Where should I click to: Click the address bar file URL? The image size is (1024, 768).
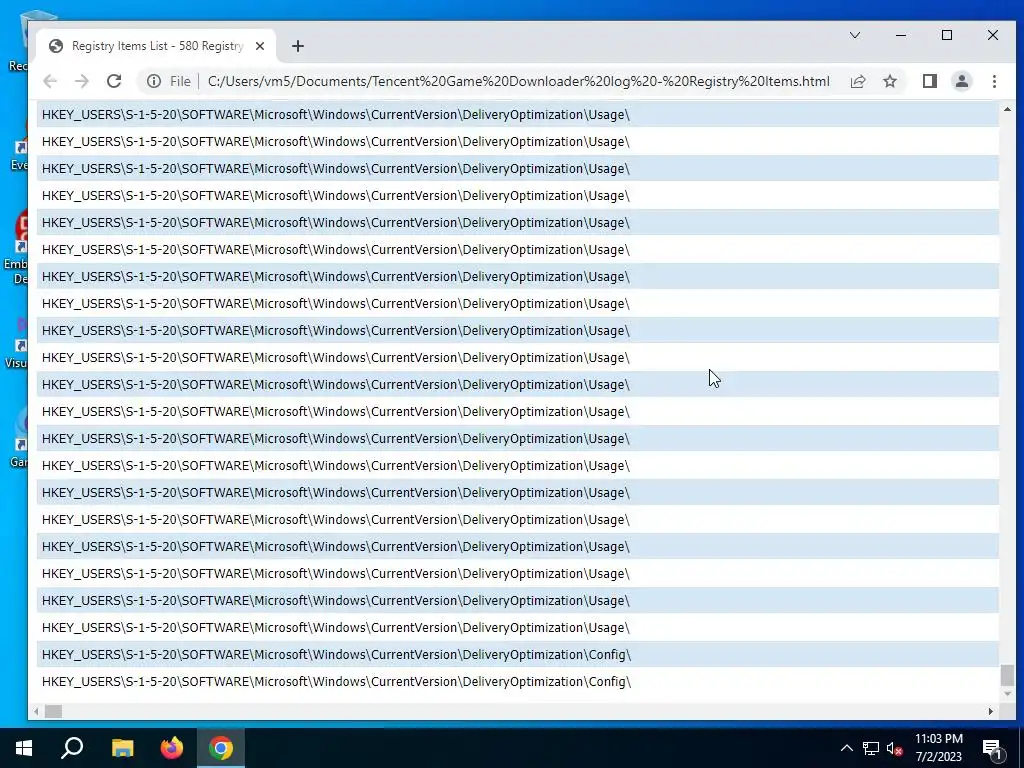click(x=519, y=81)
